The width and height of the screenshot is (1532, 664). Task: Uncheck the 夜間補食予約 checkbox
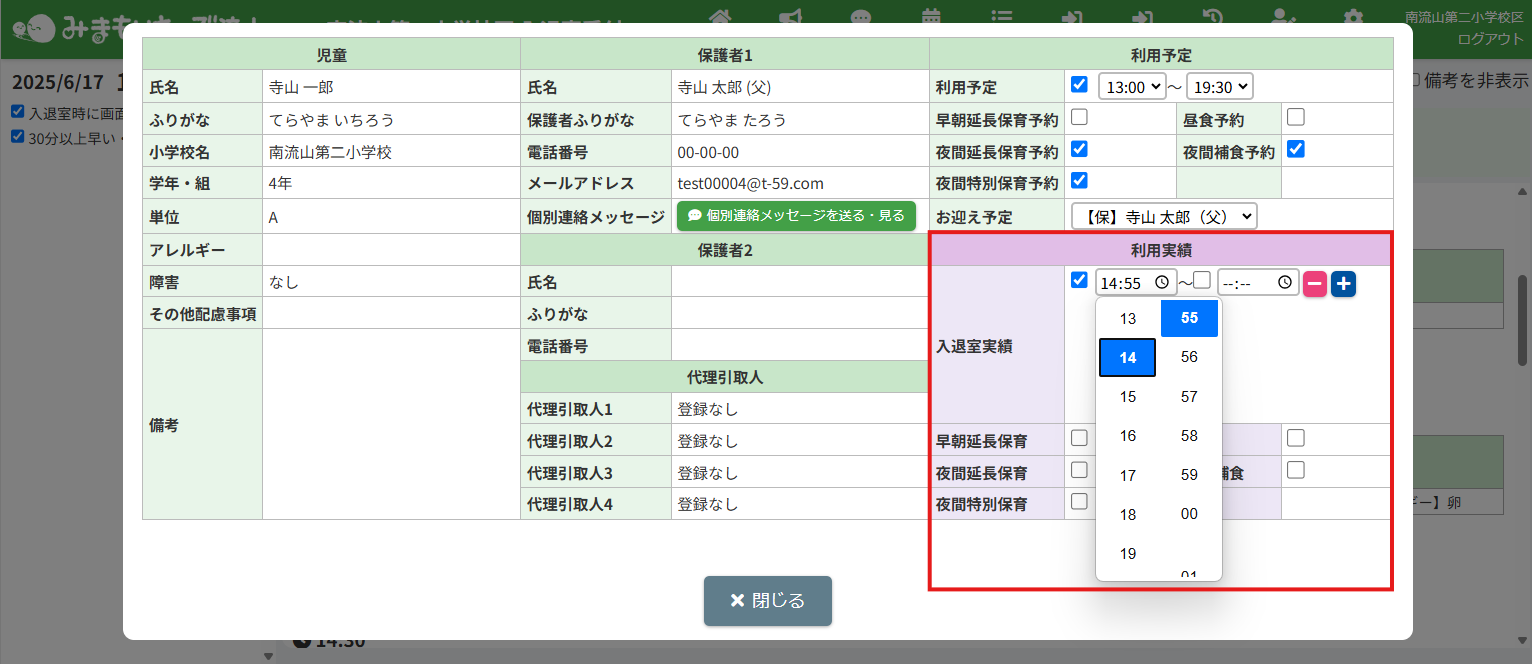coord(1296,149)
